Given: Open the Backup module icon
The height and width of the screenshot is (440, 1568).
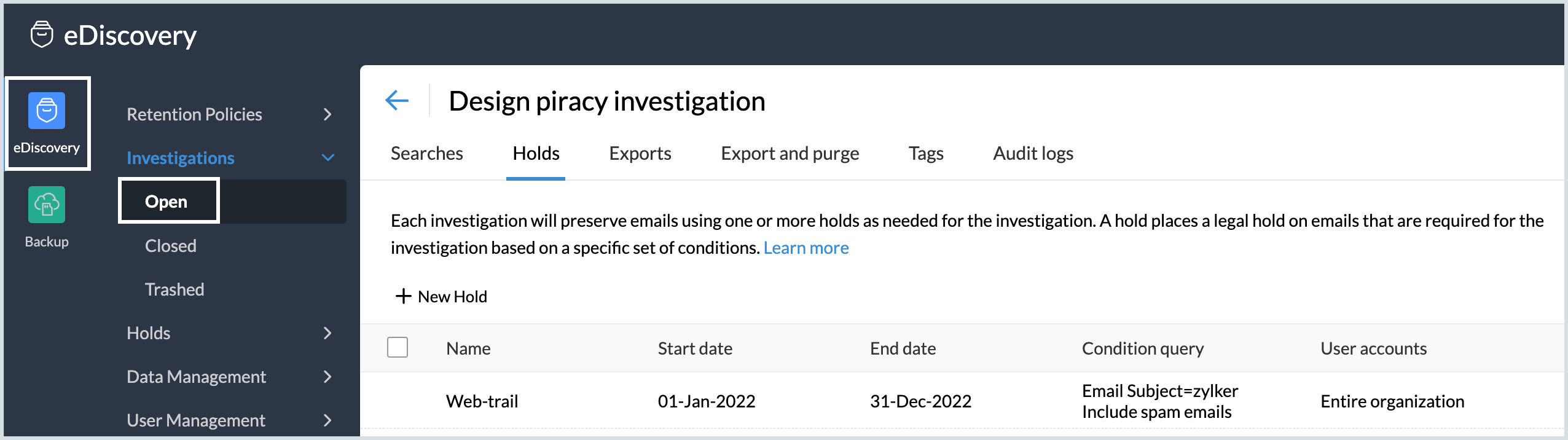Looking at the screenshot, I should pyautogui.click(x=47, y=205).
